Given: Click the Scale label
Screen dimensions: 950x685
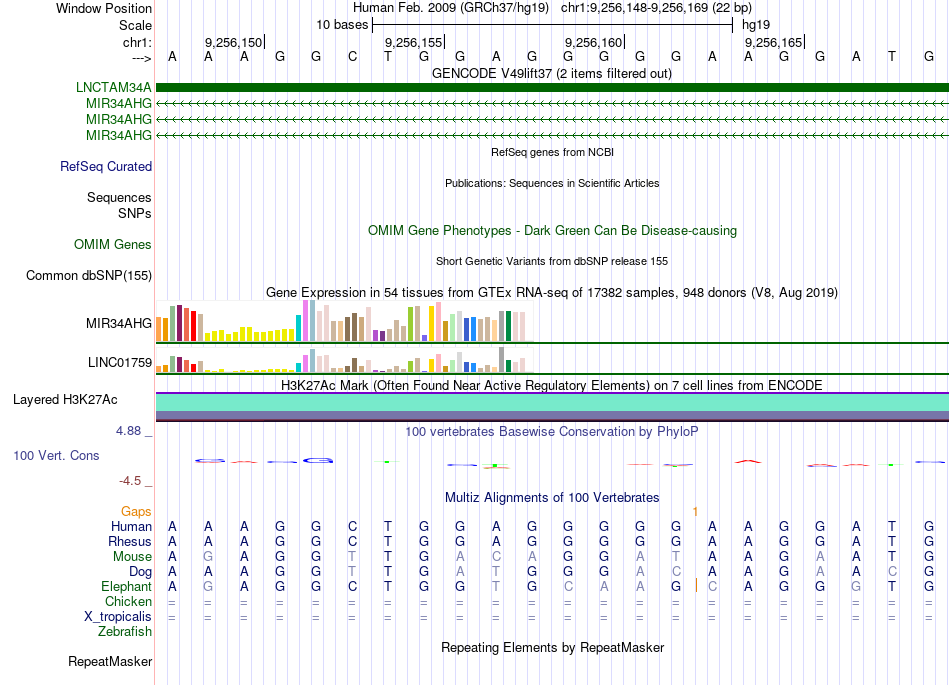Looking at the screenshot, I should click(135, 25).
